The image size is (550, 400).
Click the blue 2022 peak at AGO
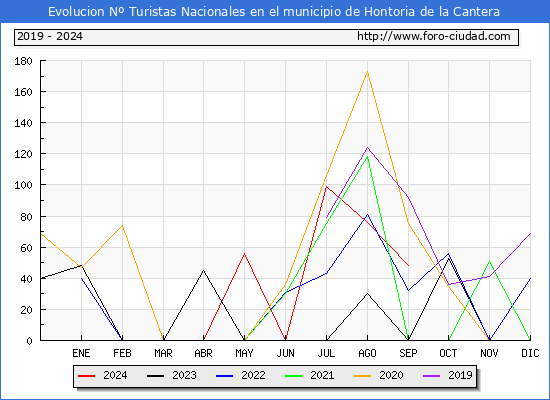pyautogui.click(x=367, y=214)
